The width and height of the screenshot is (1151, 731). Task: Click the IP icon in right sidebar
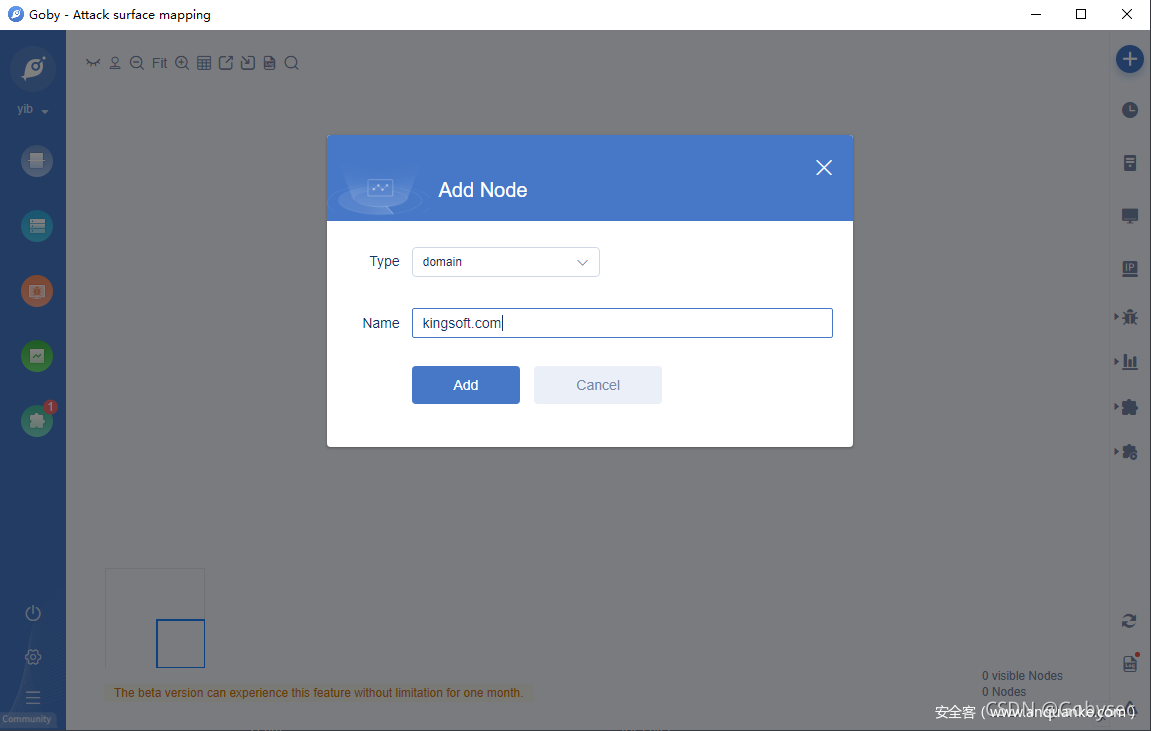click(1129, 268)
